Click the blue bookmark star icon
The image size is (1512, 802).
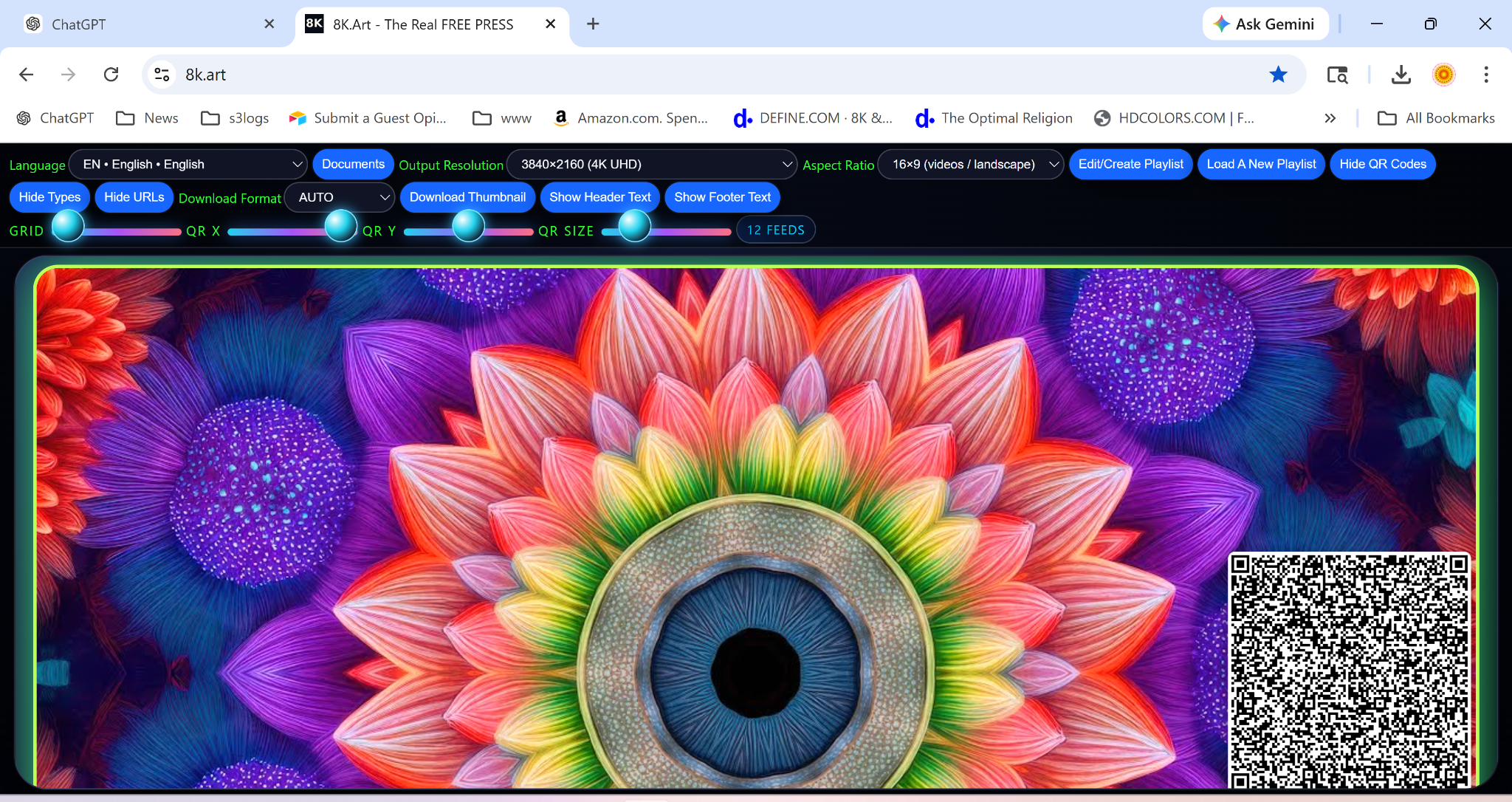click(x=1279, y=75)
